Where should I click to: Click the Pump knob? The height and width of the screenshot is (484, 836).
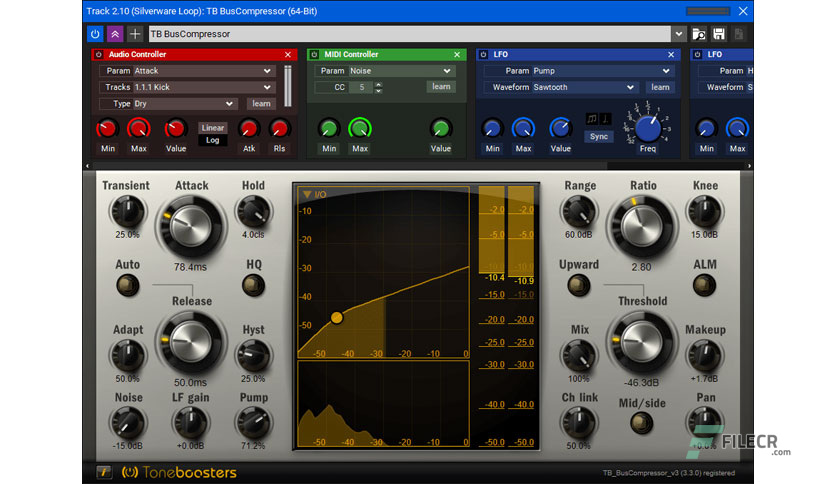pos(253,423)
